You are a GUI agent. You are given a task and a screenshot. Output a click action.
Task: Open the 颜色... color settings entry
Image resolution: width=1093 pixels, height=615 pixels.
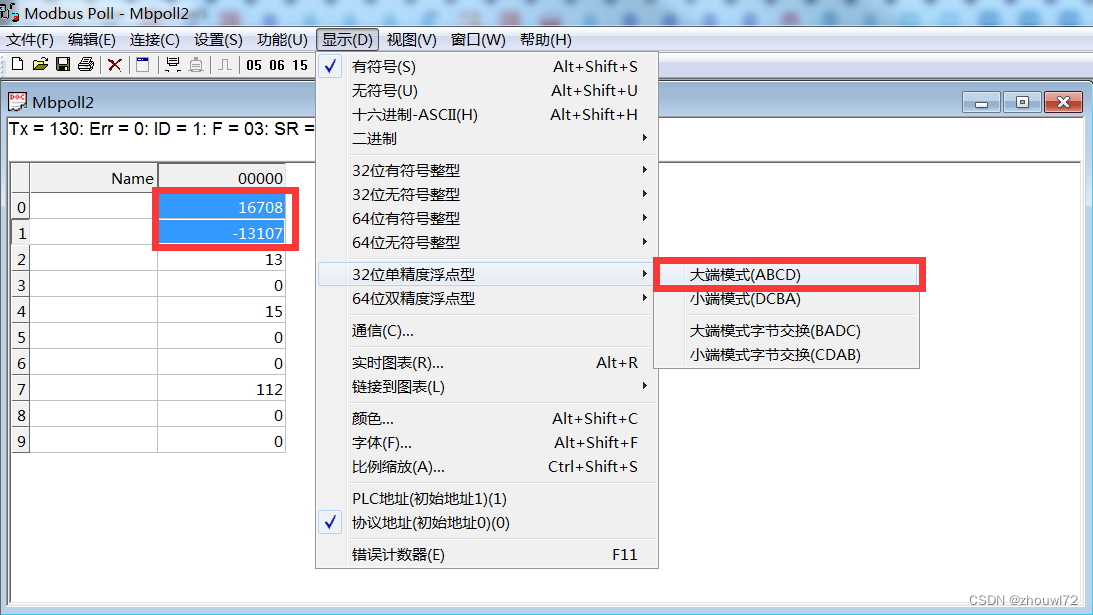487,418
